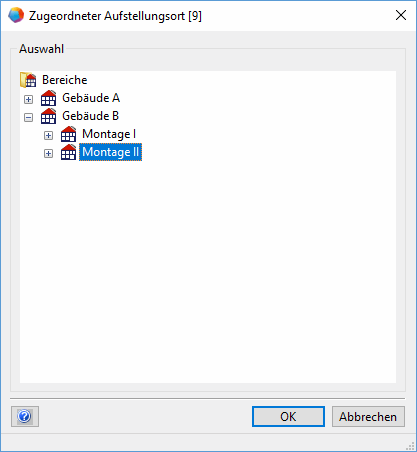Expand the Montage II node
Image resolution: width=417 pixels, height=452 pixels.
[49, 153]
